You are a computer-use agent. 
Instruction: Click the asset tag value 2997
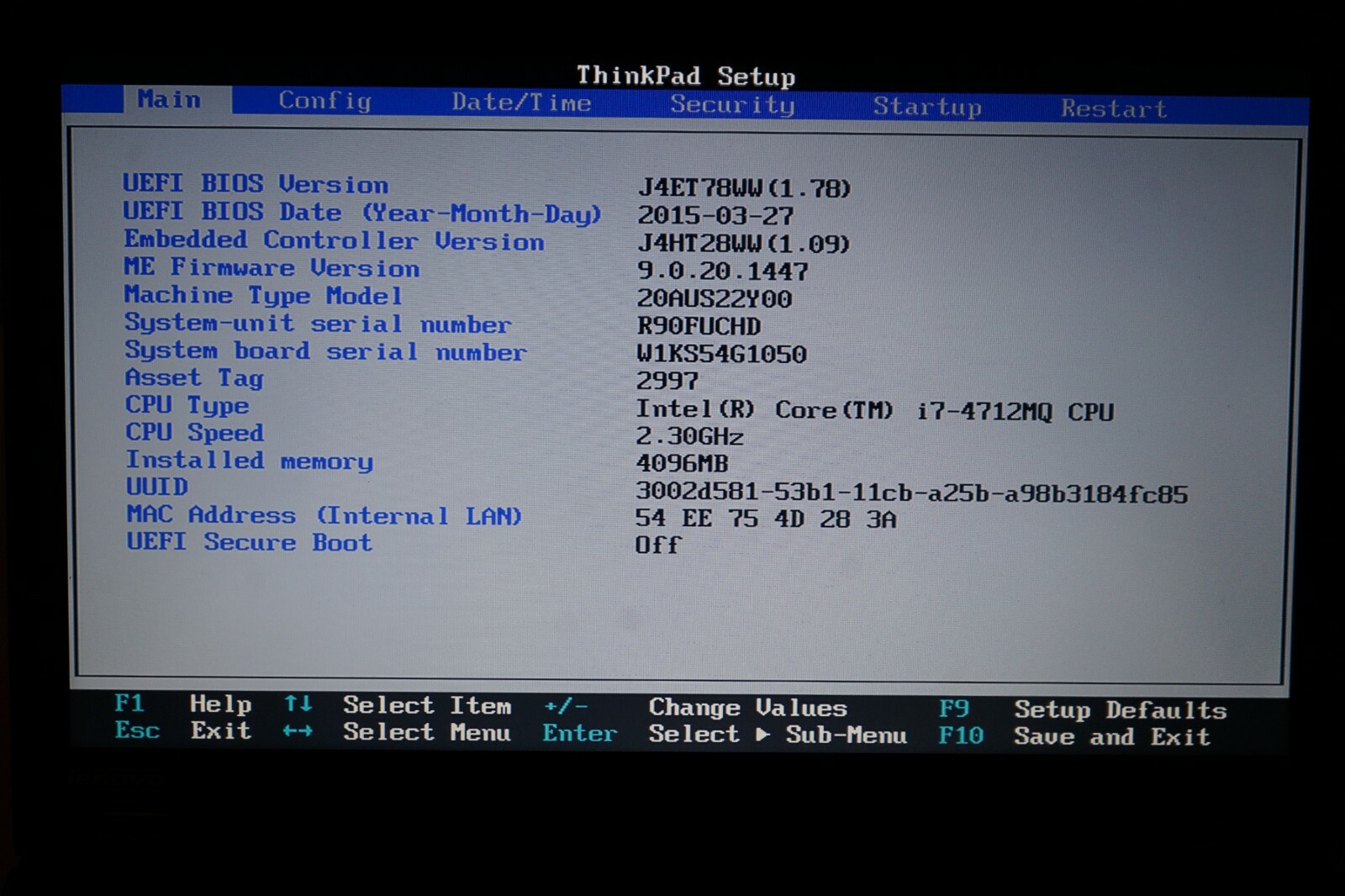click(x=667, y=381)
